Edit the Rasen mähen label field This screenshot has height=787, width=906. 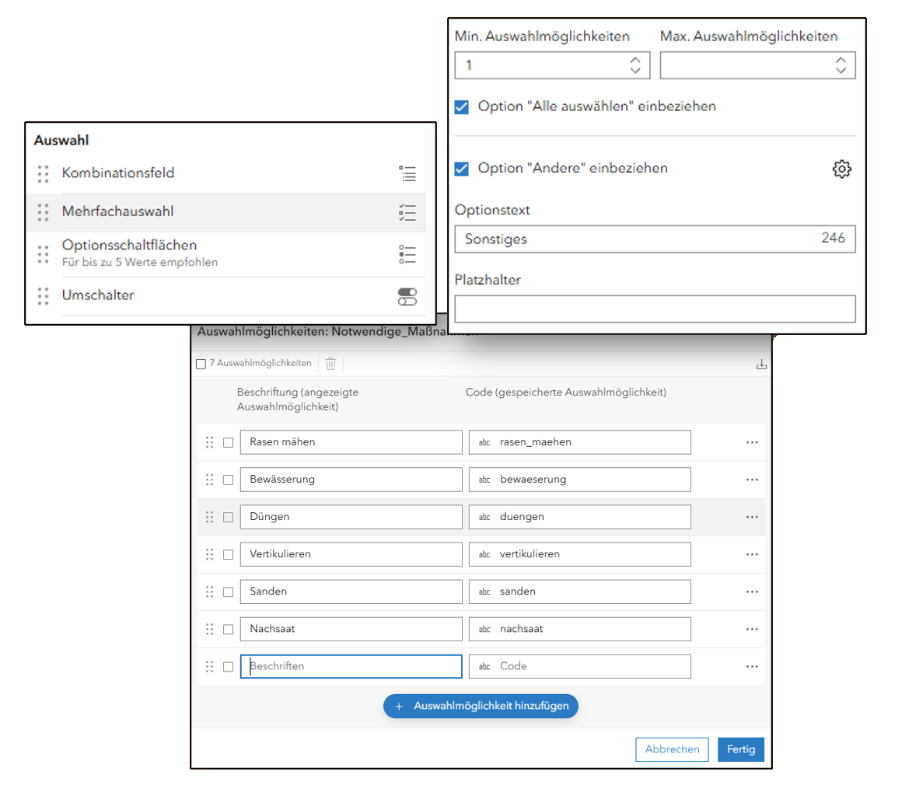(351, 442)
